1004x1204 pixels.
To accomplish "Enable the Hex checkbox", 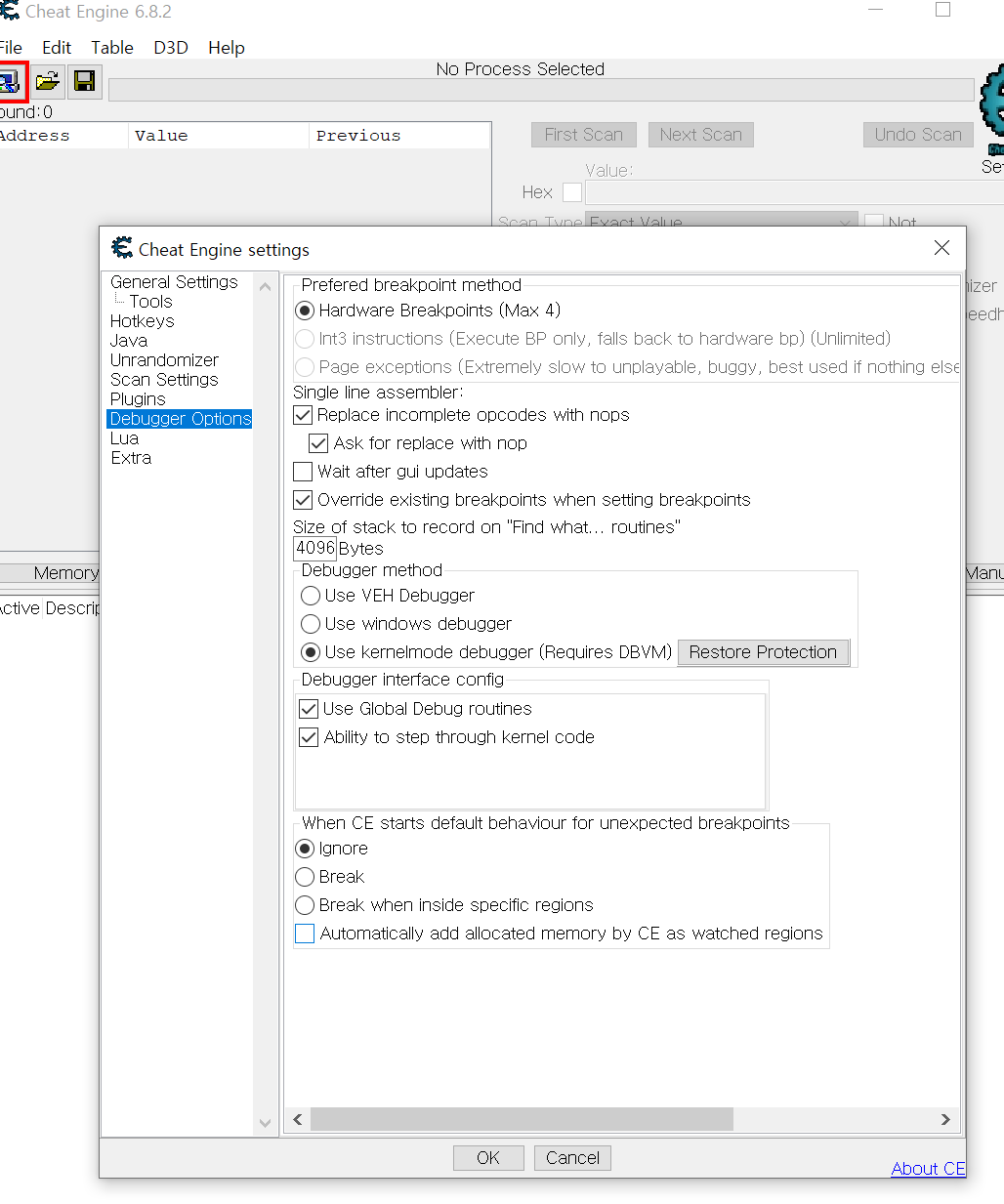I will click(x=571, y=192).
